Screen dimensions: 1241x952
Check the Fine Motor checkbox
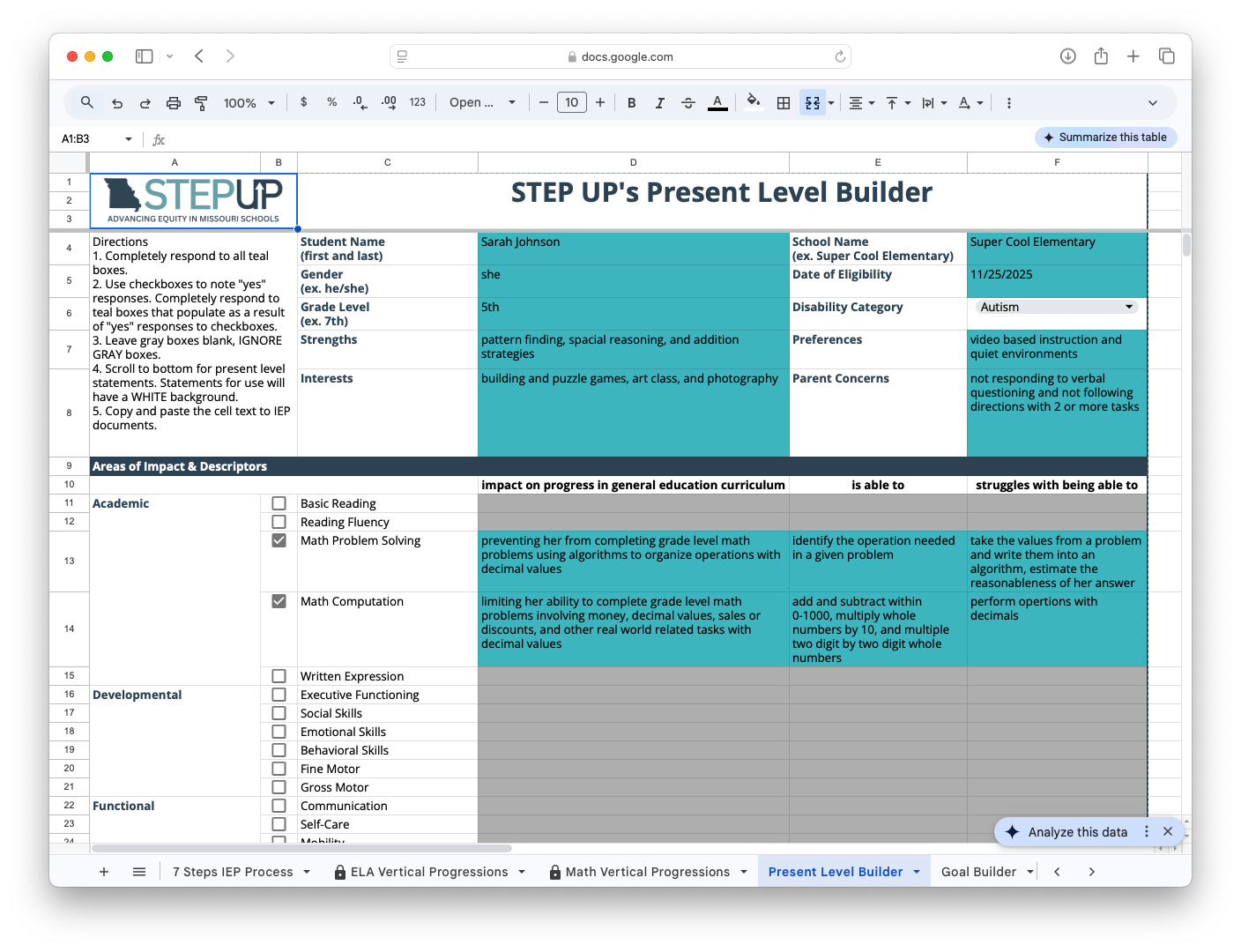tap(279, 769)
